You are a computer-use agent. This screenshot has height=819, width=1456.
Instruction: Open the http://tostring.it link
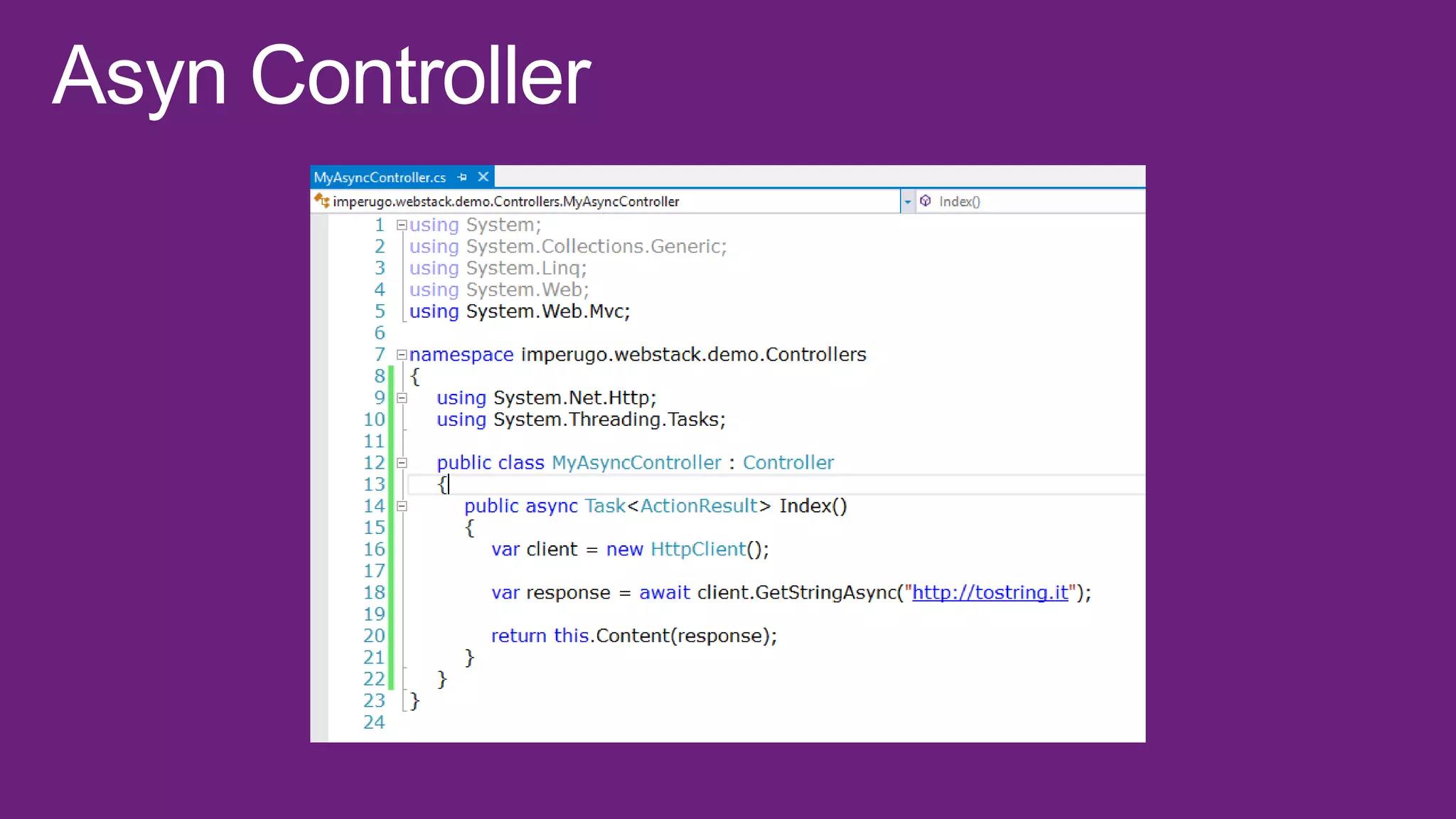point(990,593)
